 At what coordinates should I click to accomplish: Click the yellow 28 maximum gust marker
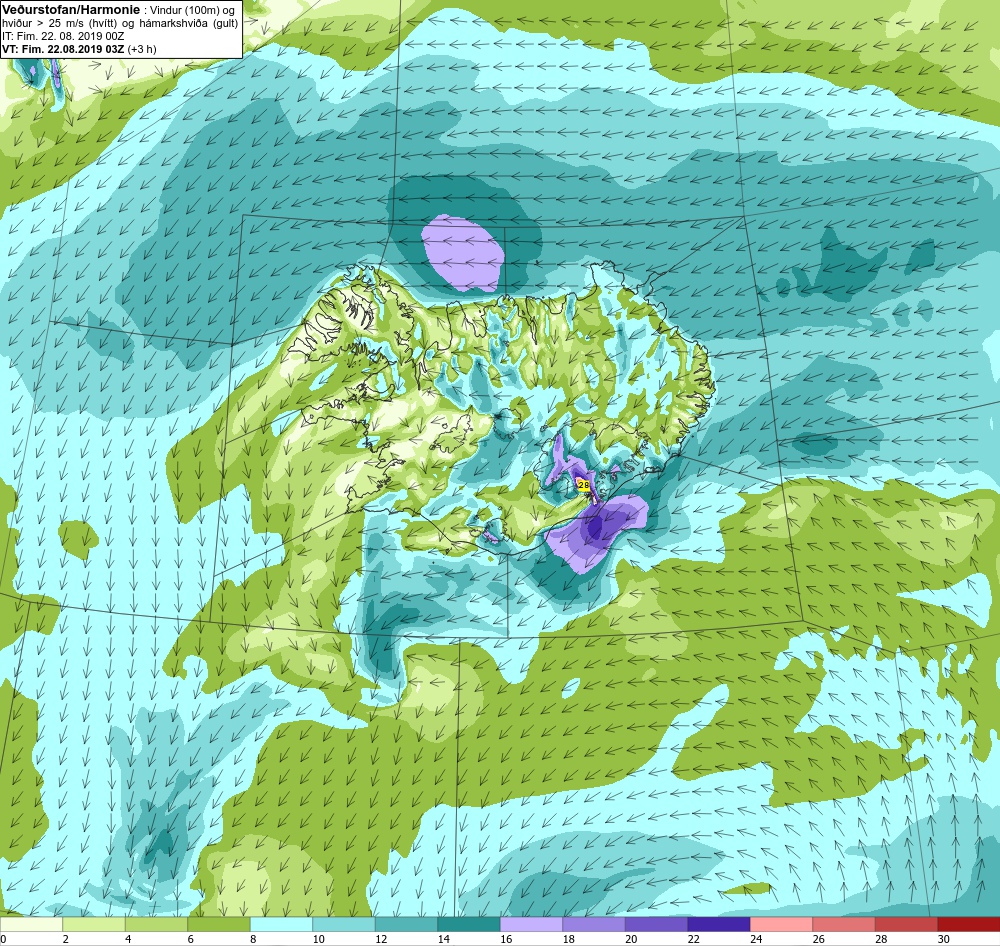pyautogui.click(x=583, y=485)
